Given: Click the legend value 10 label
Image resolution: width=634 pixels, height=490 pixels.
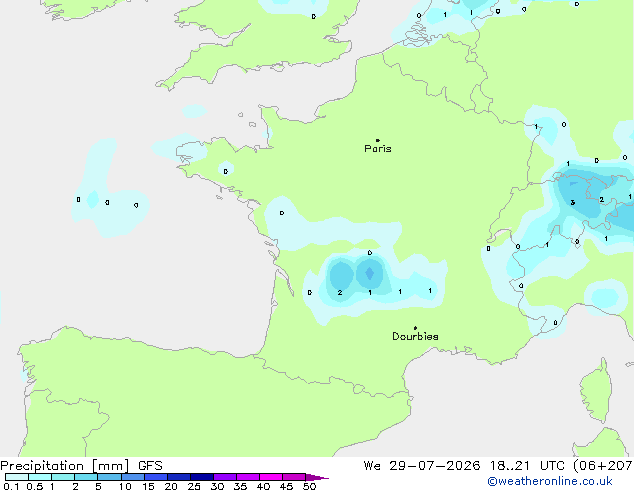Looking at the screenshot, I should click(125, 486).
